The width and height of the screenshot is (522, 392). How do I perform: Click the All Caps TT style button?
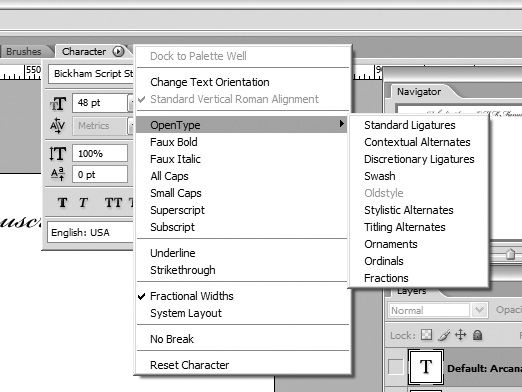(x=113, y=202)
